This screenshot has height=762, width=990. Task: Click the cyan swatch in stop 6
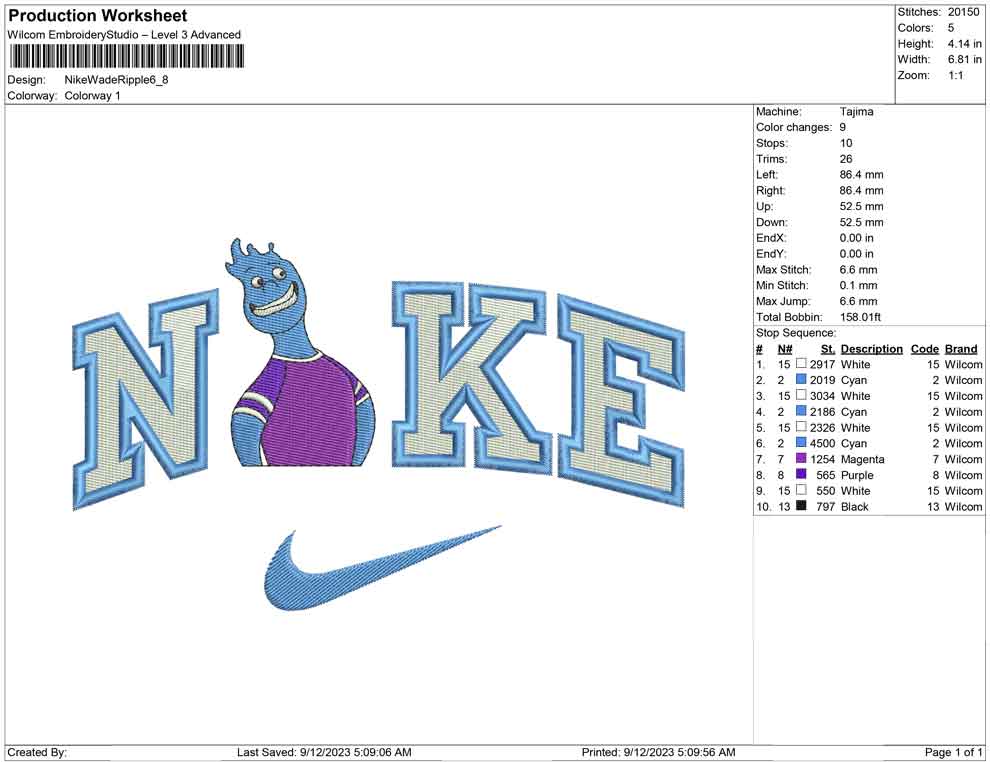pos(801,443)
